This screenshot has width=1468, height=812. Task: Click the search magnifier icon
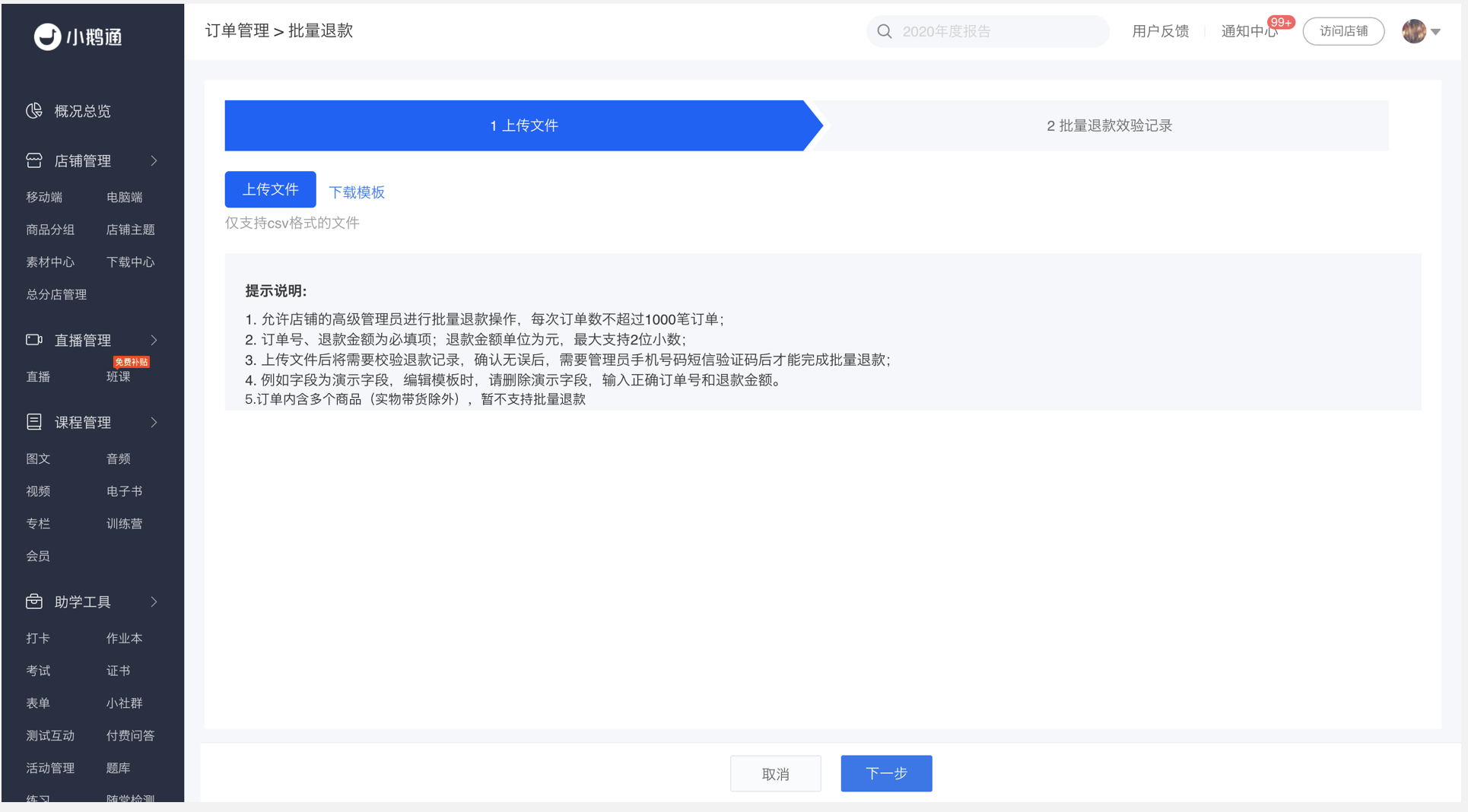(884, 31)
